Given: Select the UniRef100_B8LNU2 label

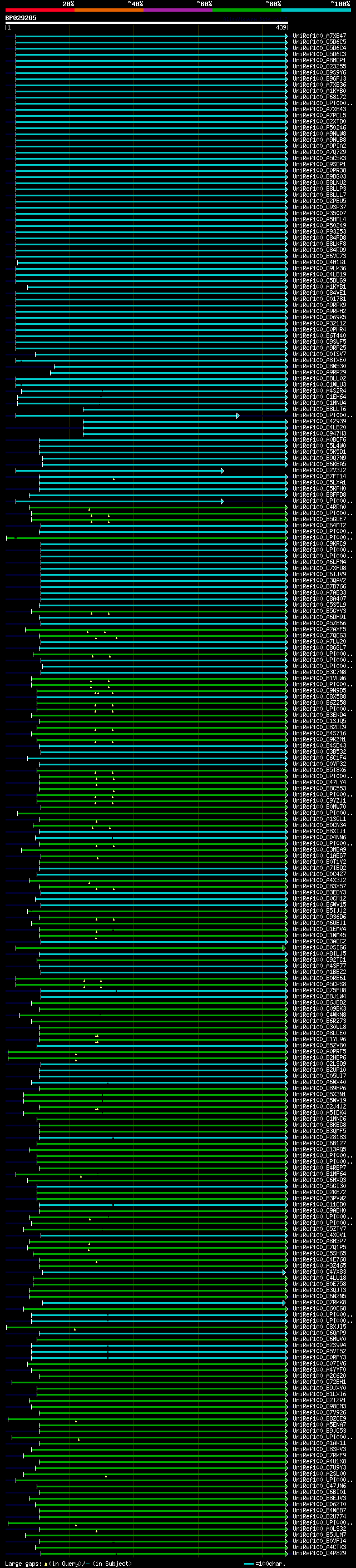Looking at the screenshot, I should click(319, 182).
